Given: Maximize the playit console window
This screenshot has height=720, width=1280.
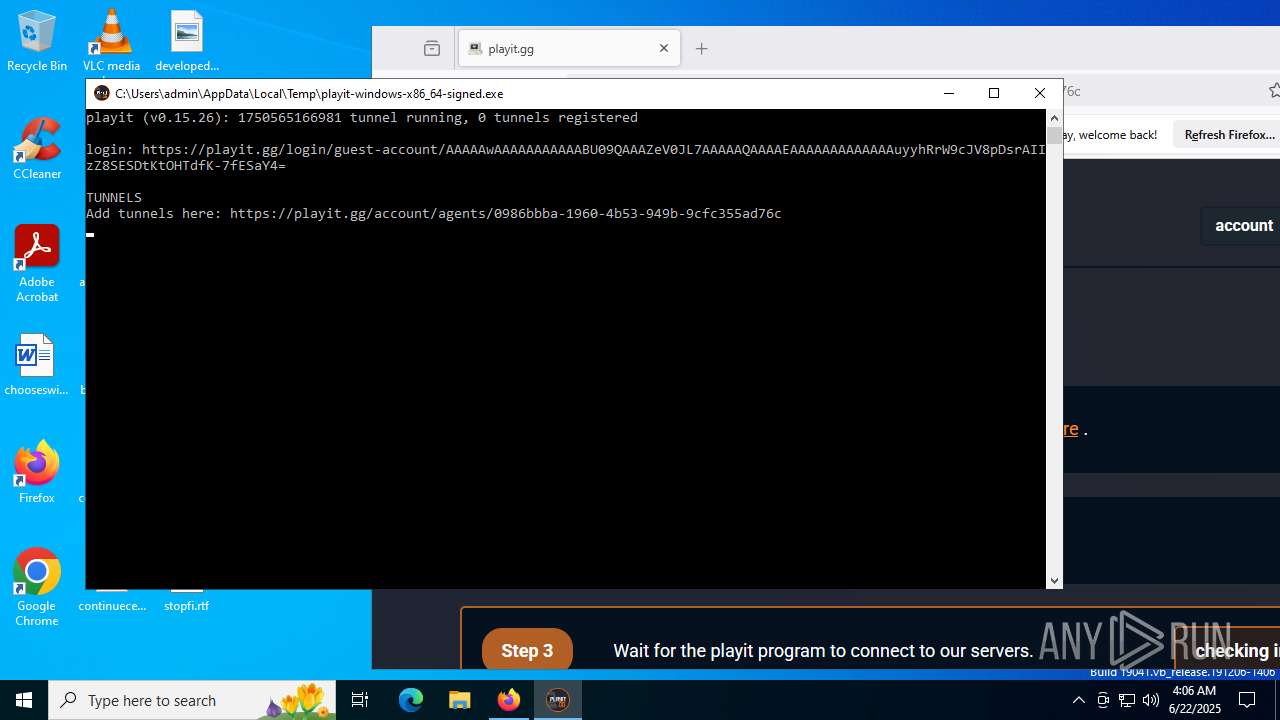Looking at the screenshot, I should (994, 93).
